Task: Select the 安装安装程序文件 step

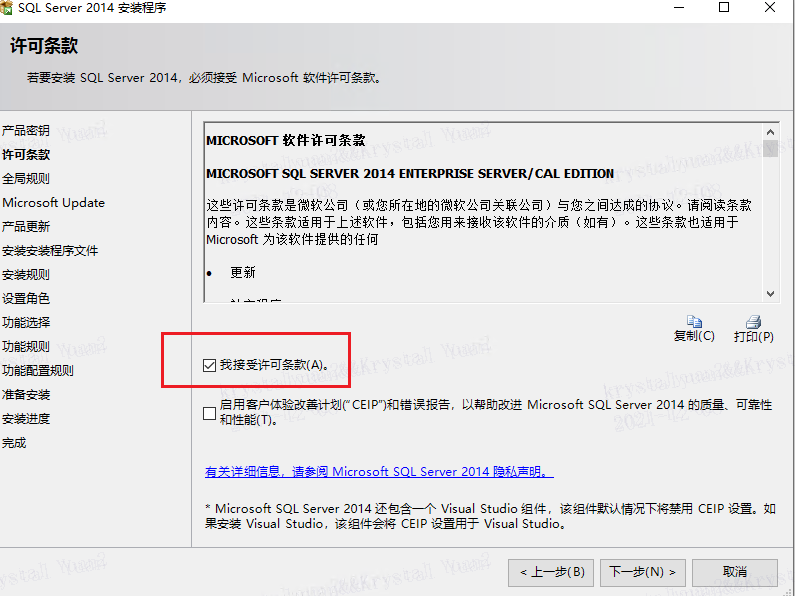Action: click(50, 250)
